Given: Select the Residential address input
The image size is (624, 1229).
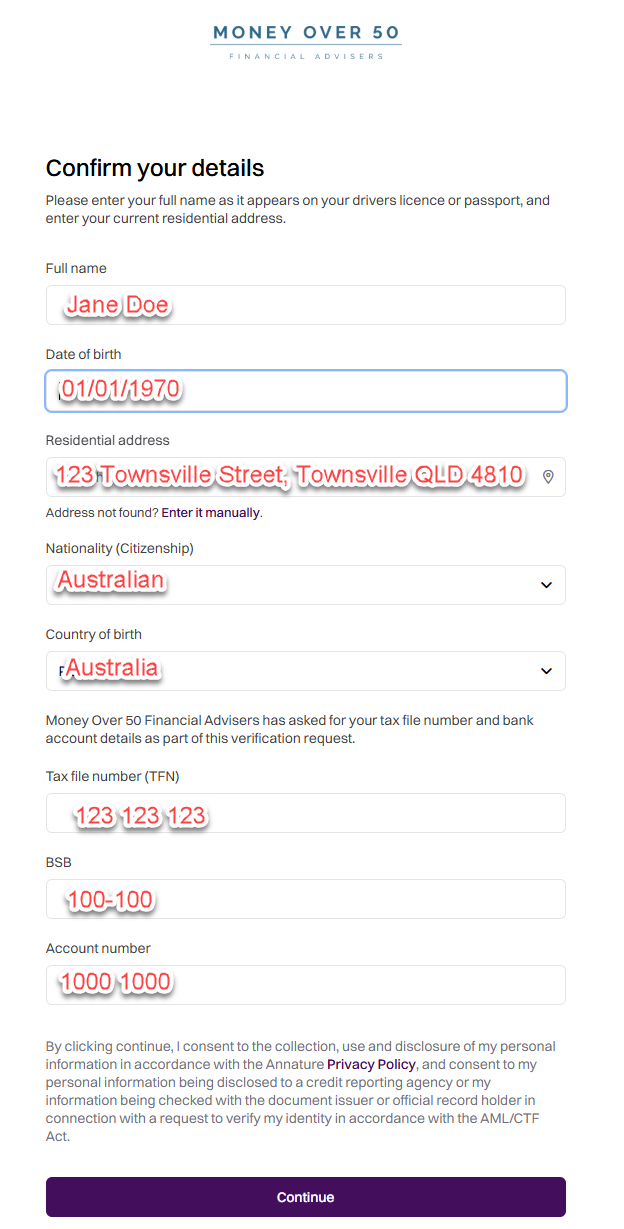Looking at the screenshot, I should 306,477.
